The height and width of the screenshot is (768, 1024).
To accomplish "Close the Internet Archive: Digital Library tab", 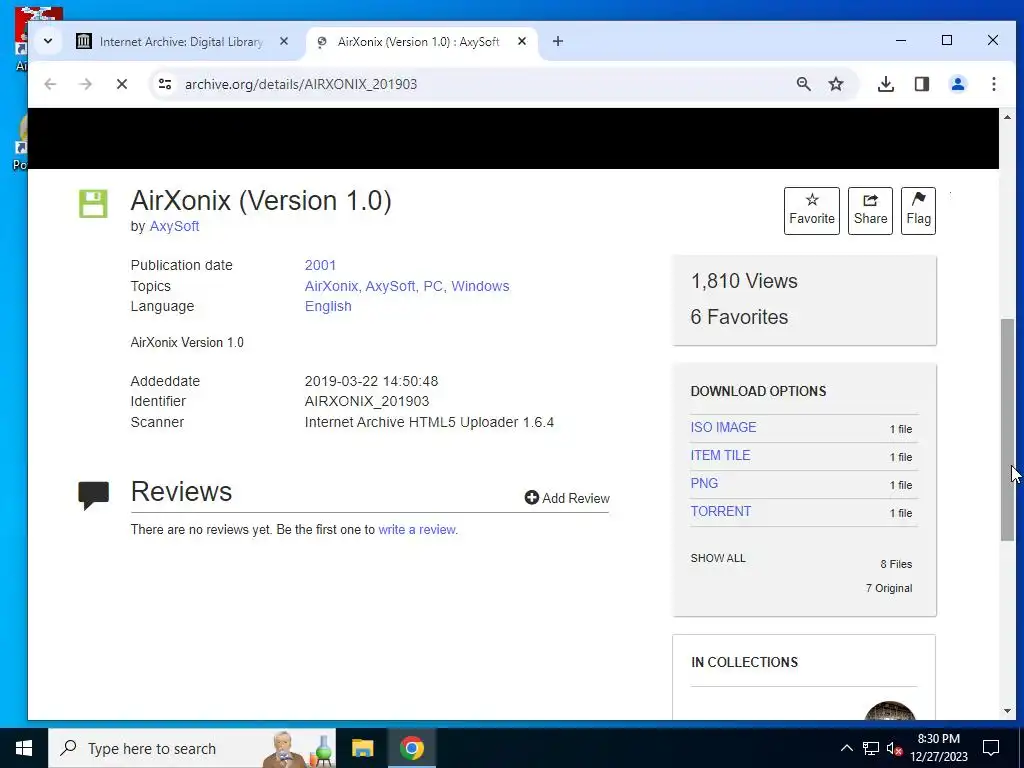I will (x=284, y=41).
